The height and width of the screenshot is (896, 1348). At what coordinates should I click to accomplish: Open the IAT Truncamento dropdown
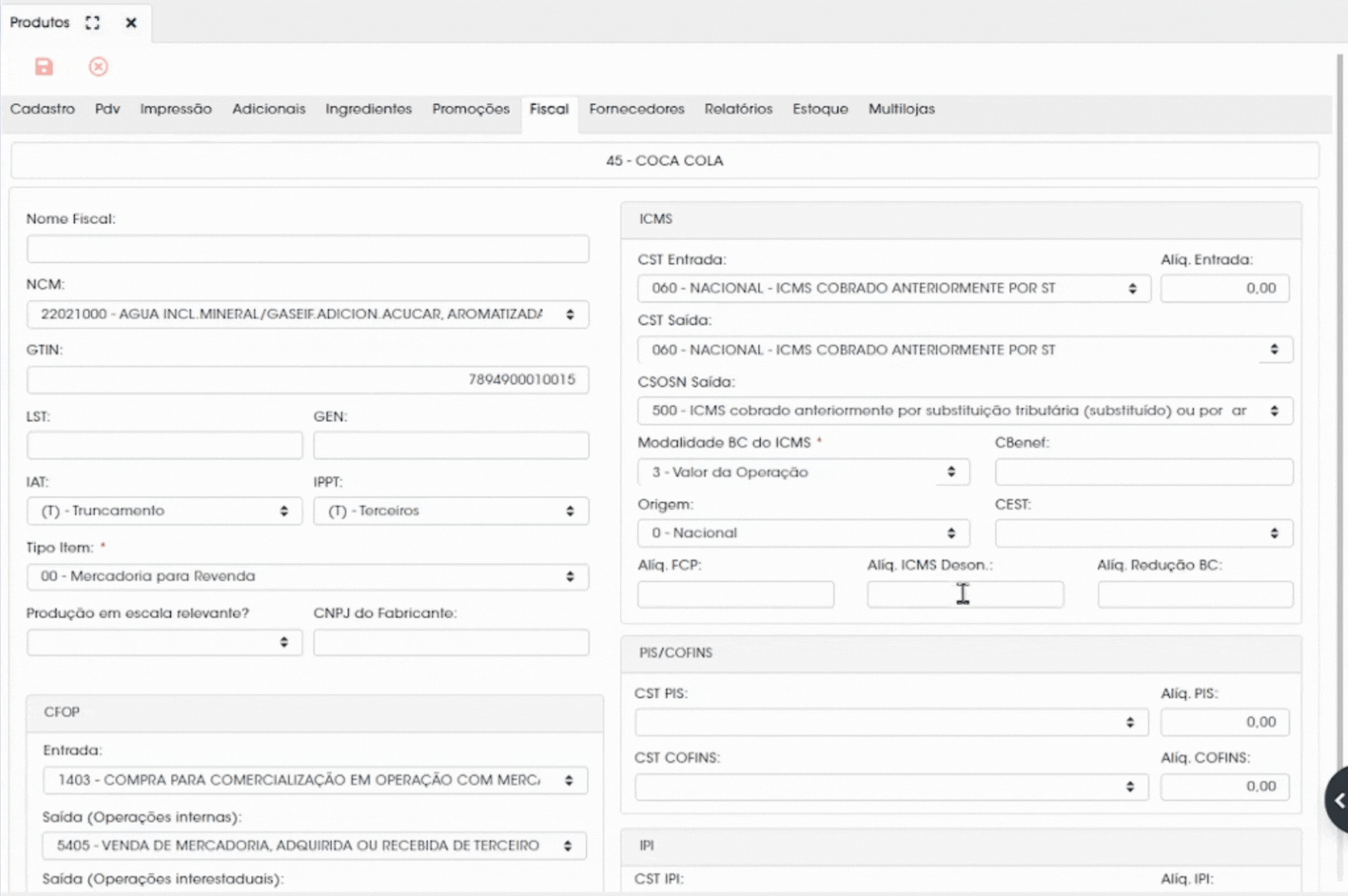164,511
